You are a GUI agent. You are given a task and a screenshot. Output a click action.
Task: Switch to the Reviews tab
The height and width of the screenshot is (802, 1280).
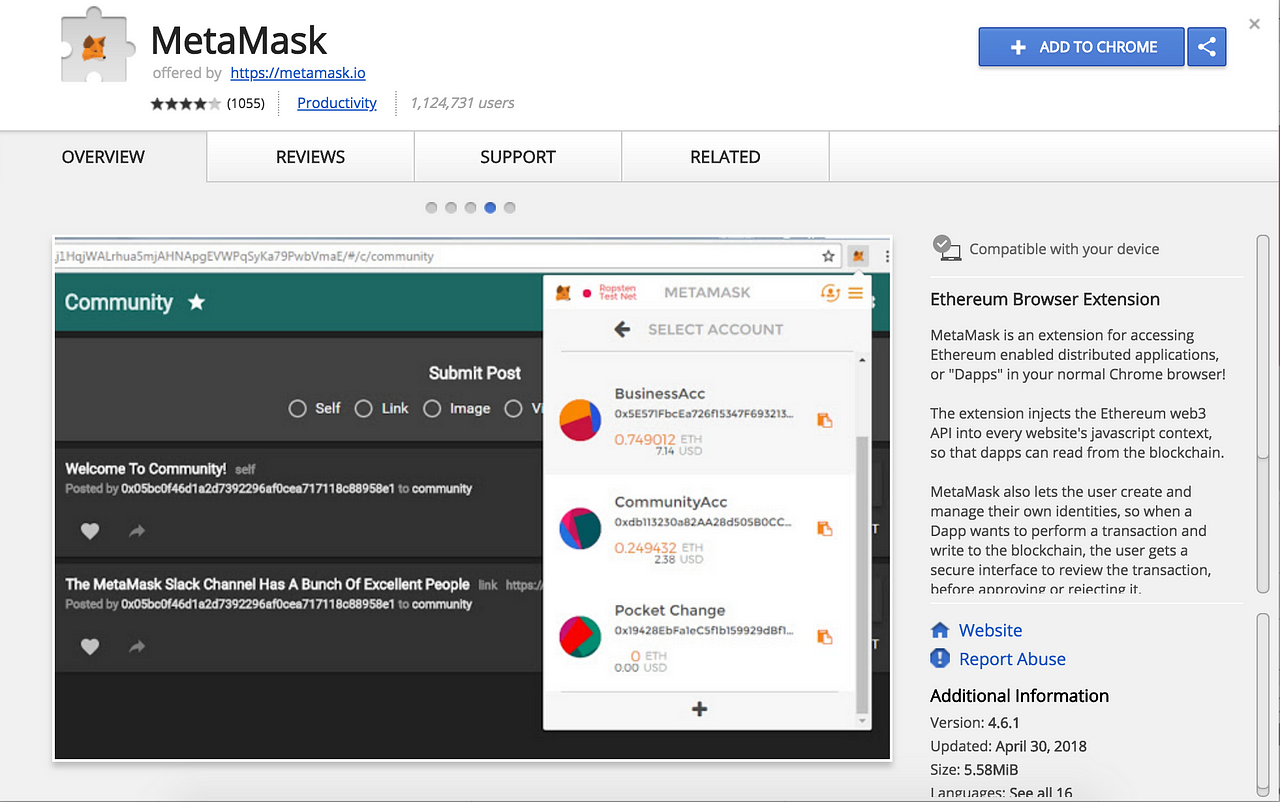[x=311, y=157]
